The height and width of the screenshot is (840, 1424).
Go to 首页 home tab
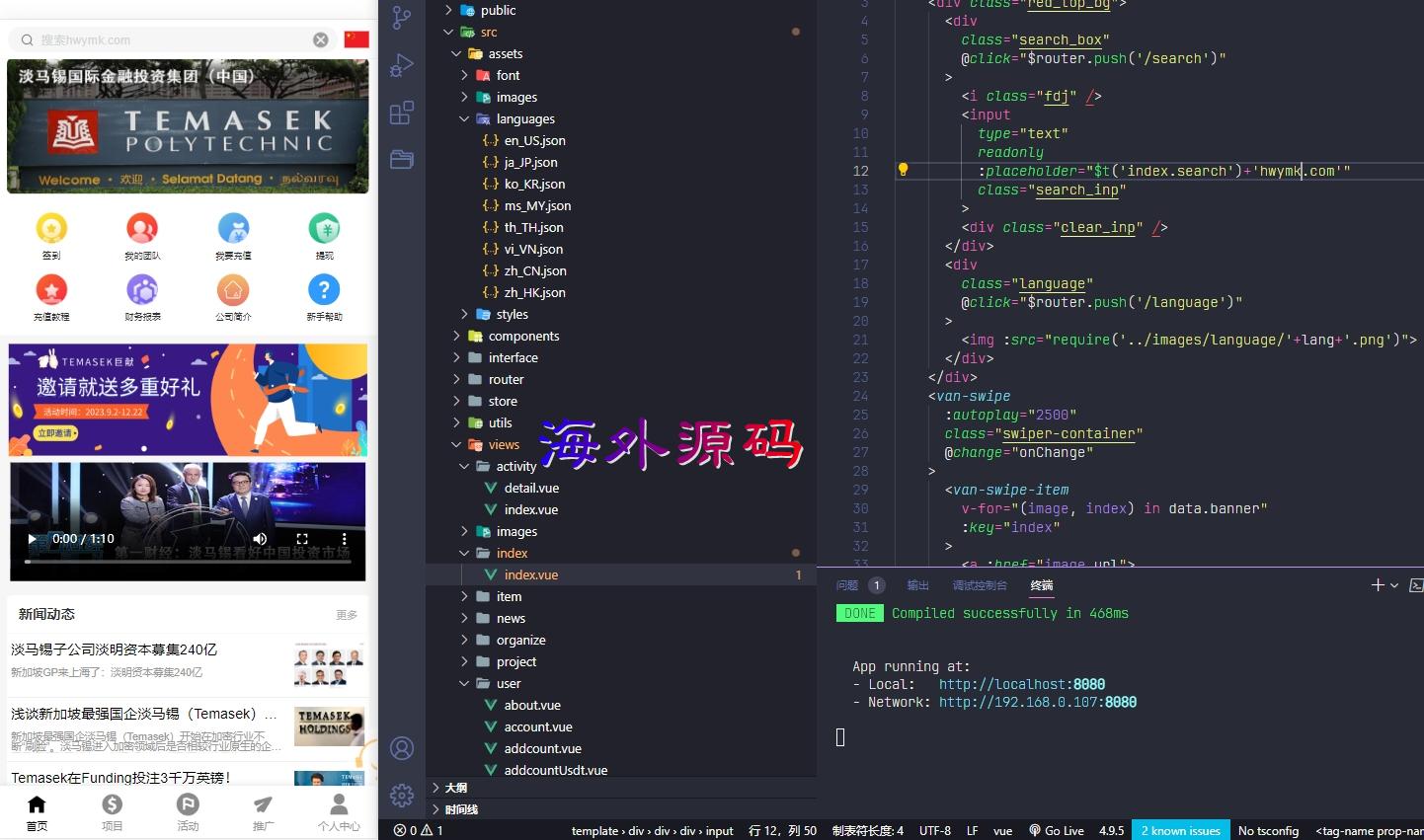tap(37, 813)
